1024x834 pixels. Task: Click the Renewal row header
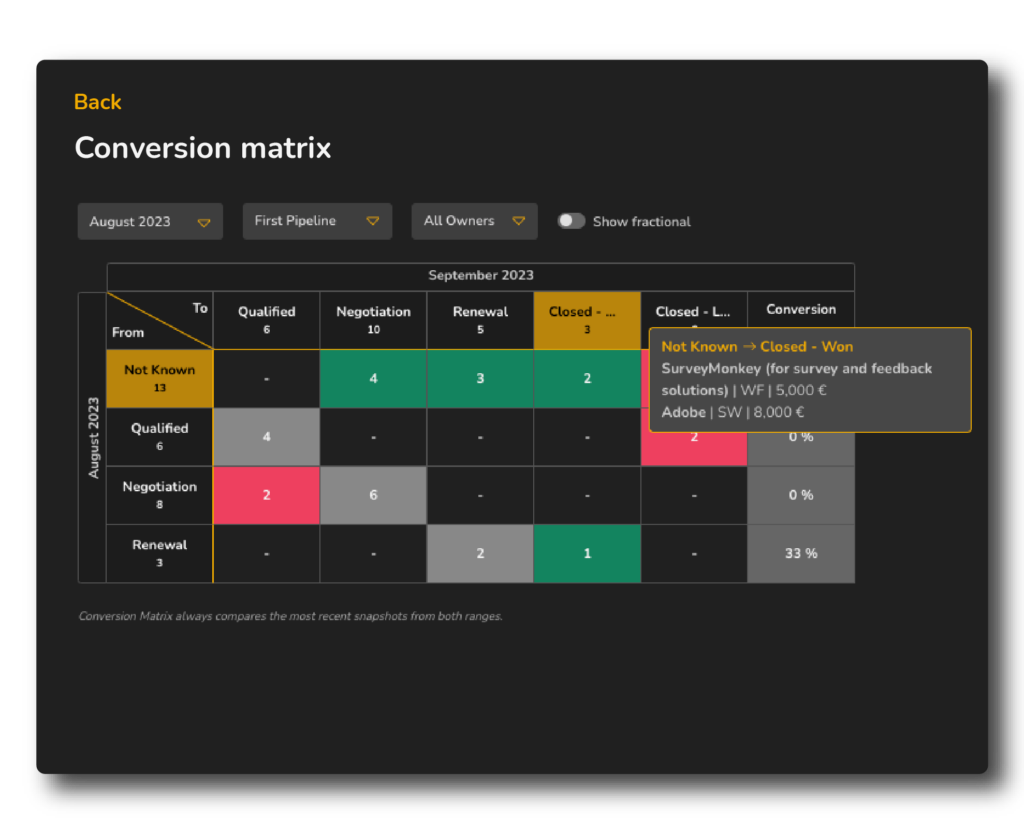(160, 553)
